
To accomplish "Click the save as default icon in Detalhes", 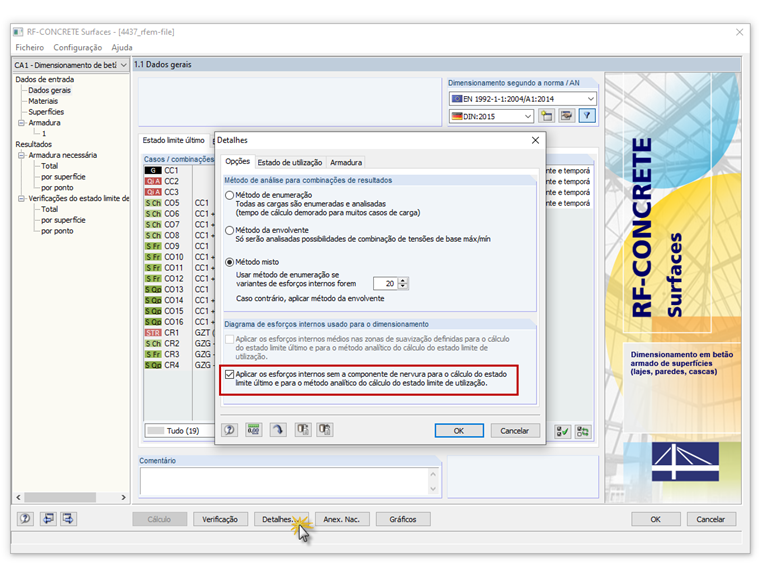I will [x=325, y=430].
